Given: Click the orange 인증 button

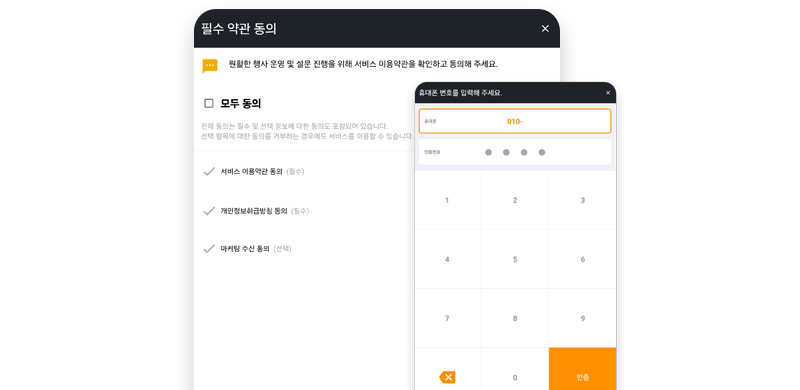Looking at the screenshot, I should tap(583, 369).
